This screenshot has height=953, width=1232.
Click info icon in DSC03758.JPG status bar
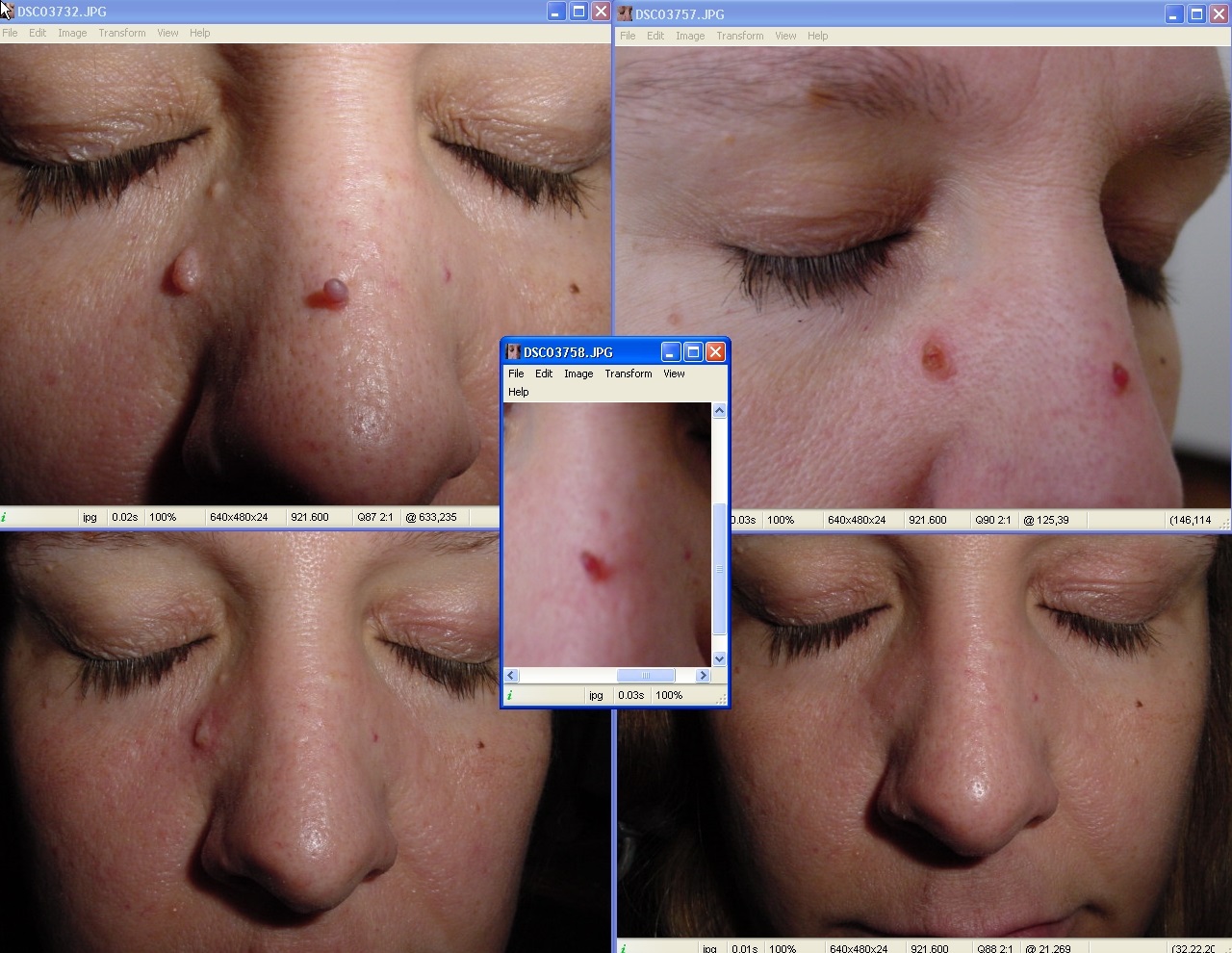tap(509, 695)
